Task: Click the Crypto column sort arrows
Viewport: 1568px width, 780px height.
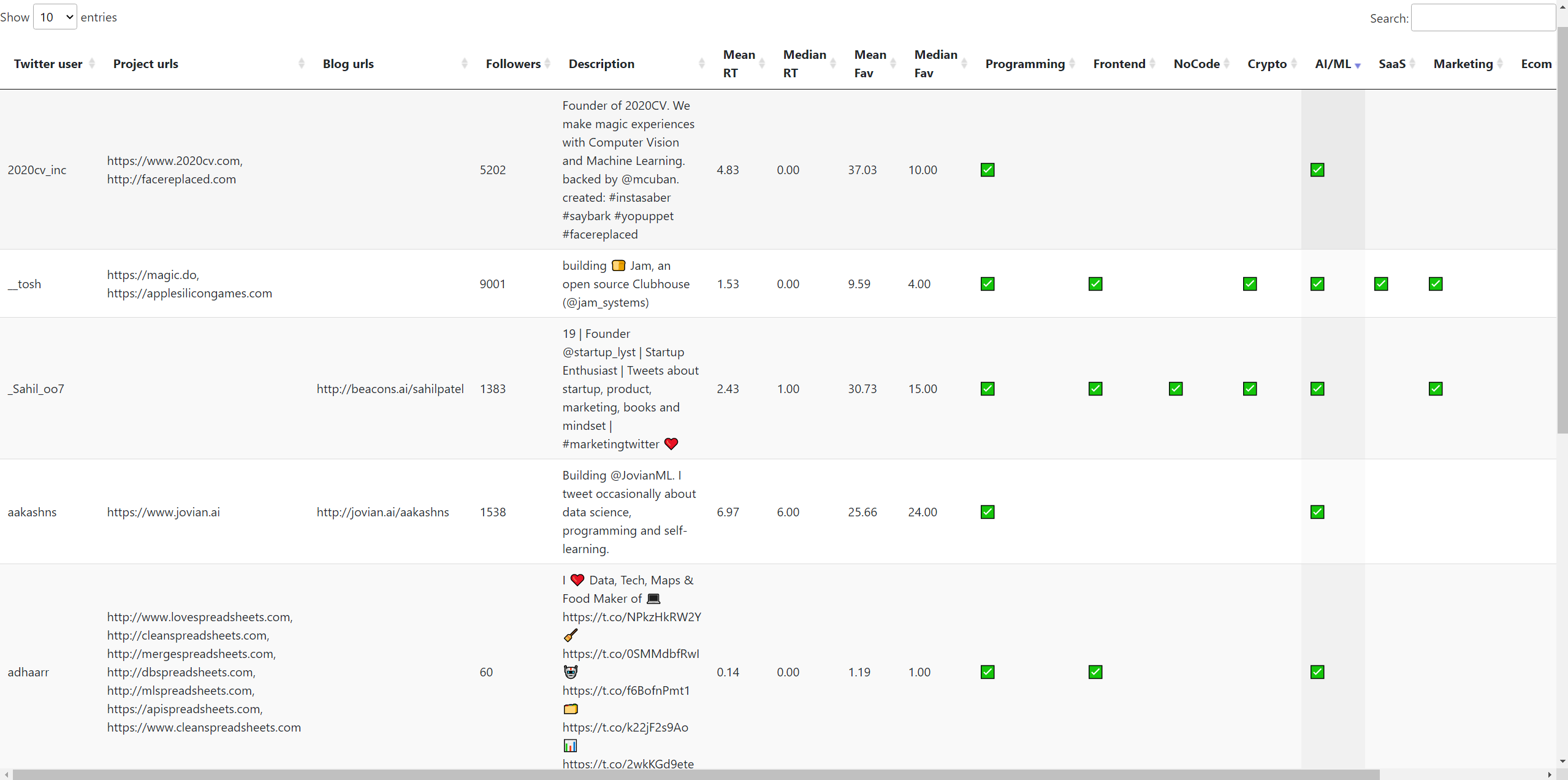Action: (x=1294, y=63)
